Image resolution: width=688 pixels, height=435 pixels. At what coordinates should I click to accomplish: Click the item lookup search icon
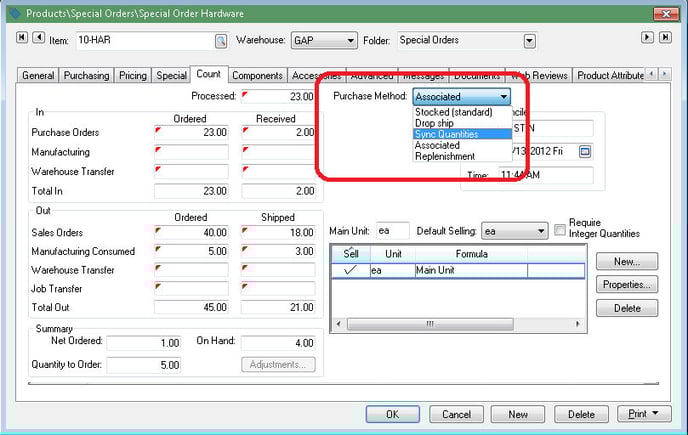[220, 41]
